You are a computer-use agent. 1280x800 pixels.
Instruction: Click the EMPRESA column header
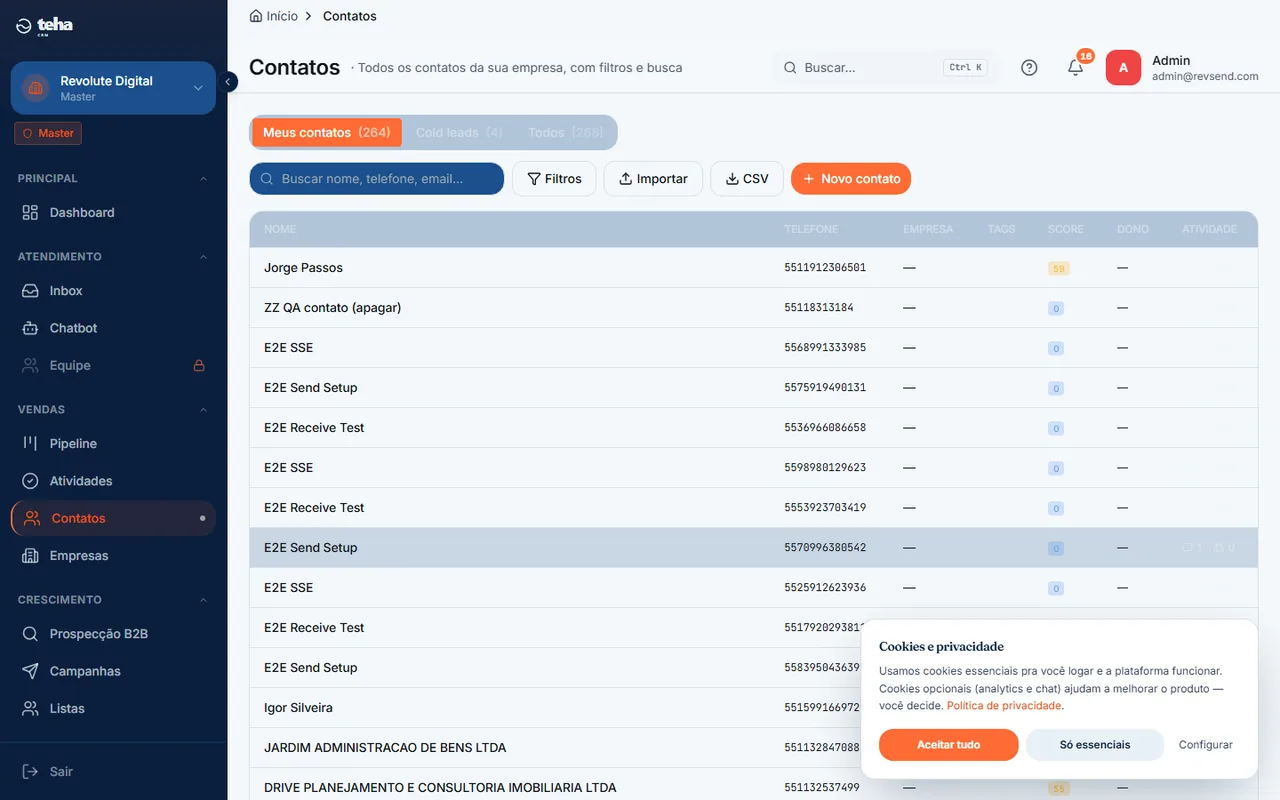928,229
